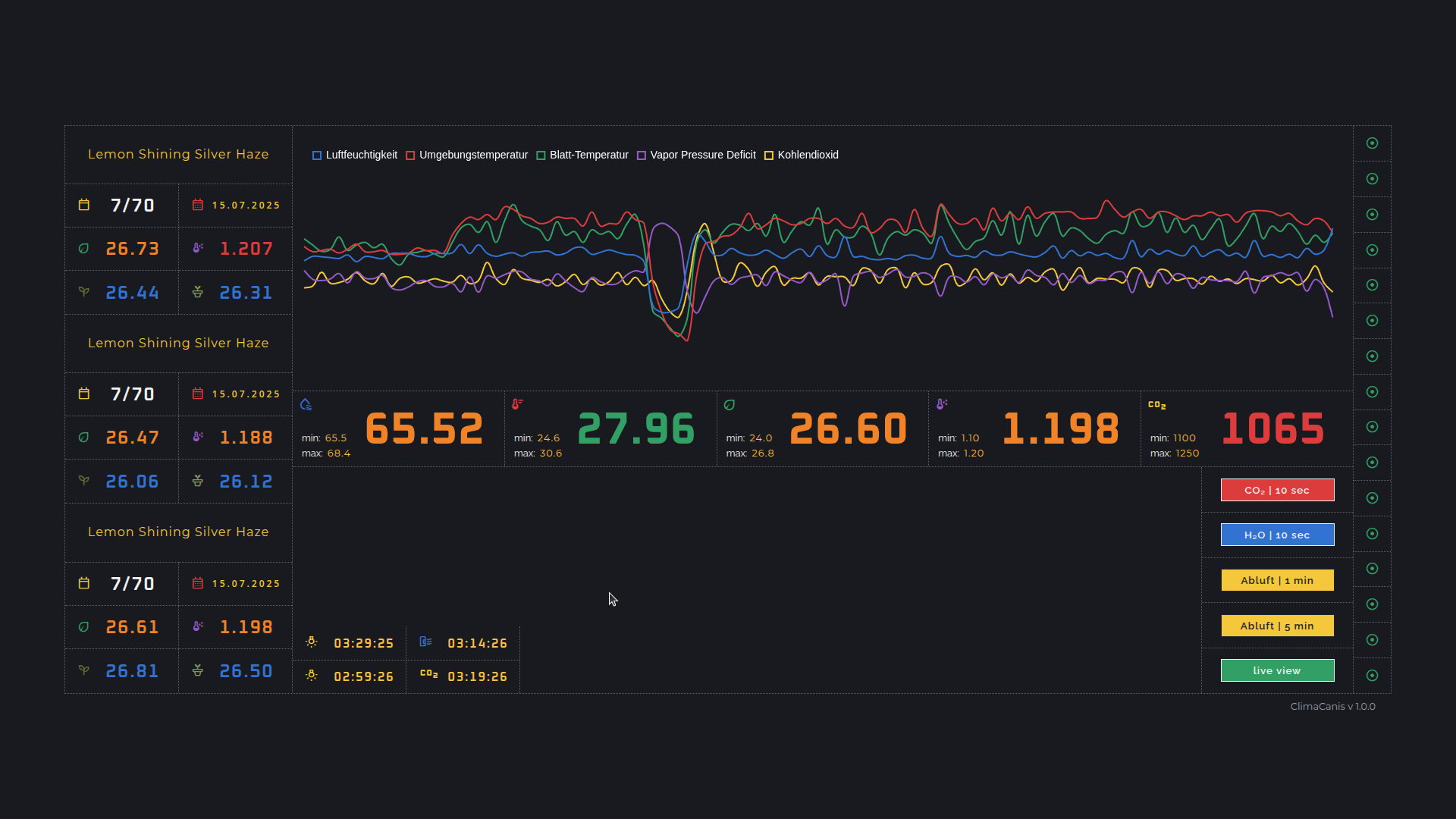Click calendar icon next to the first 7/70
1456x819 pixels.
(84, 205)
